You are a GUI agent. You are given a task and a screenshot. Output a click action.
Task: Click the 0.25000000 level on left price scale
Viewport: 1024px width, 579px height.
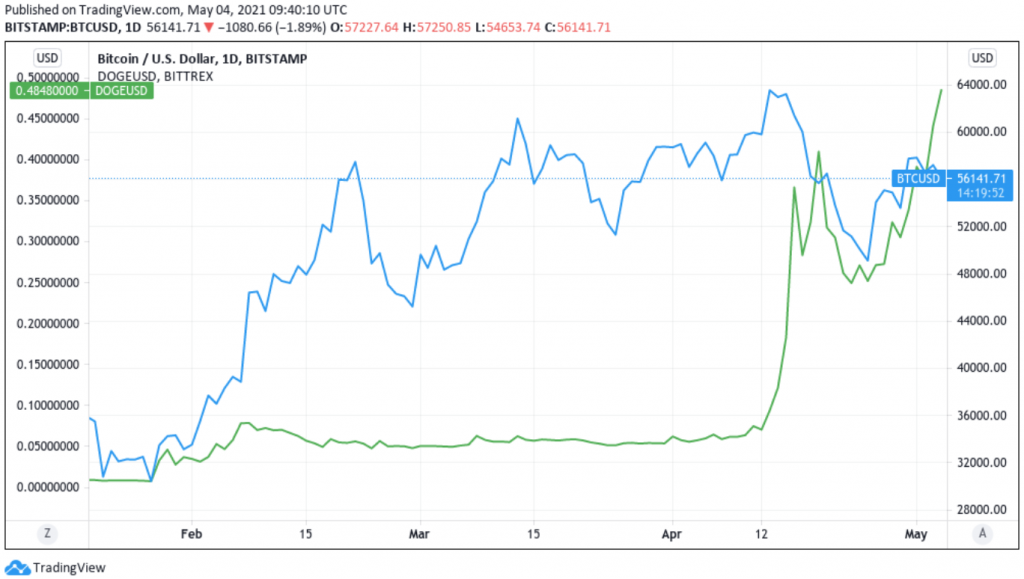[x=48, y=283]
